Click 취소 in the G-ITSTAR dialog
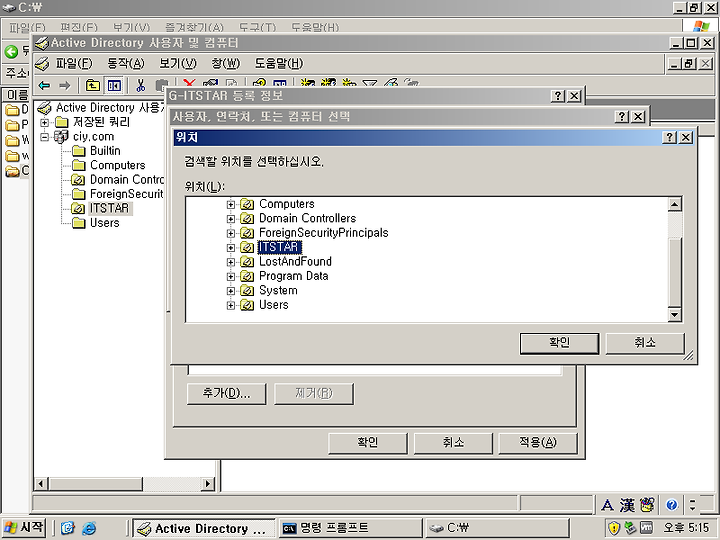 [453, 443]
